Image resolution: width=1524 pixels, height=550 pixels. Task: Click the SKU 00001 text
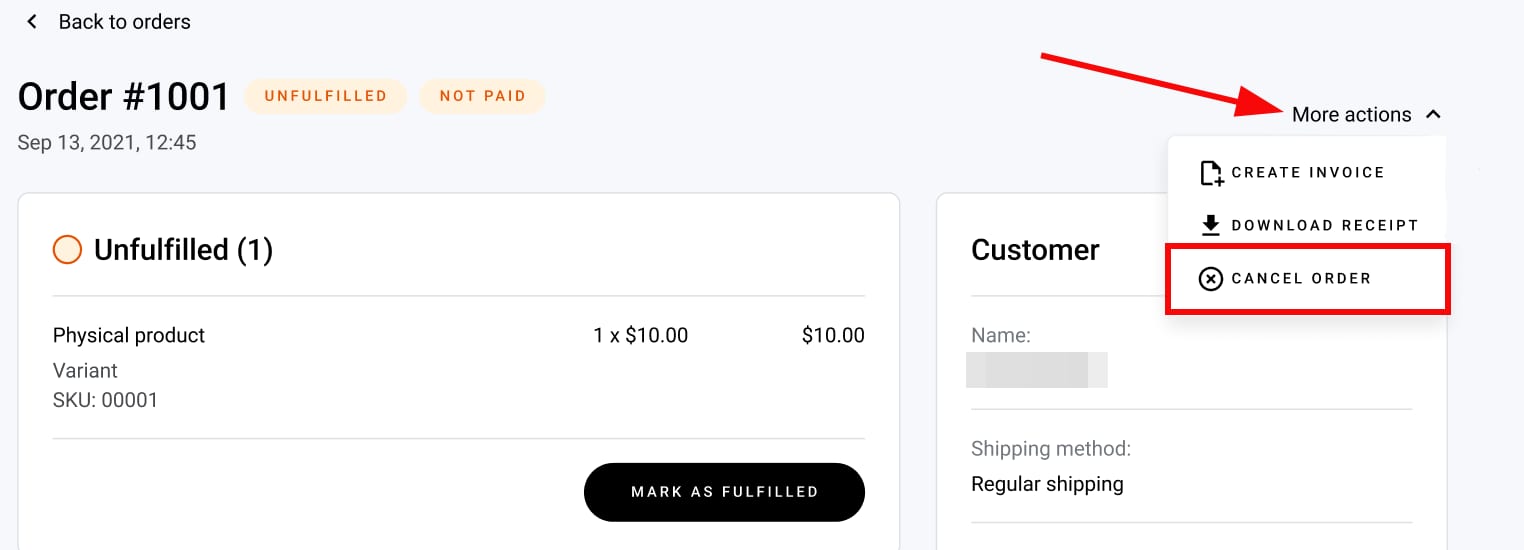[105, 401]
